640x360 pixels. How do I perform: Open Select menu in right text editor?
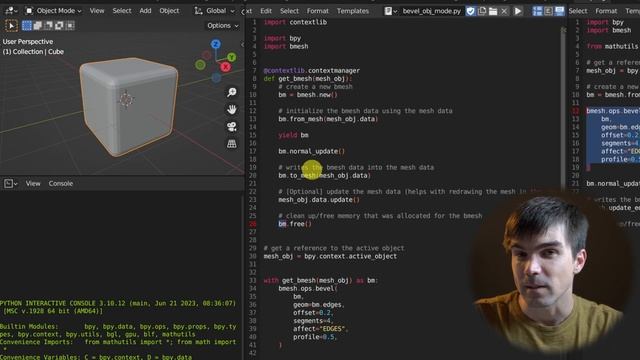(x=578, y=11)
